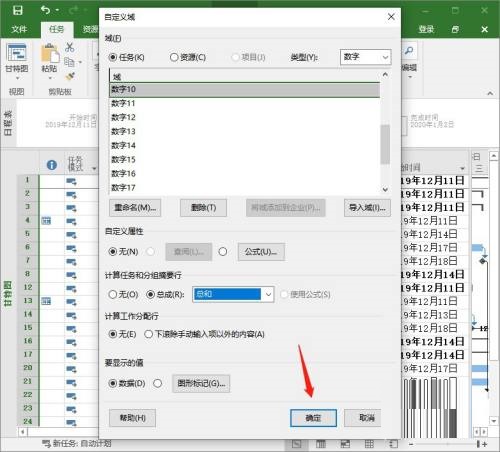Click the Task Usage view status bar icon
This screenshot has width=500, height=452.
click(x=321, y=444)
